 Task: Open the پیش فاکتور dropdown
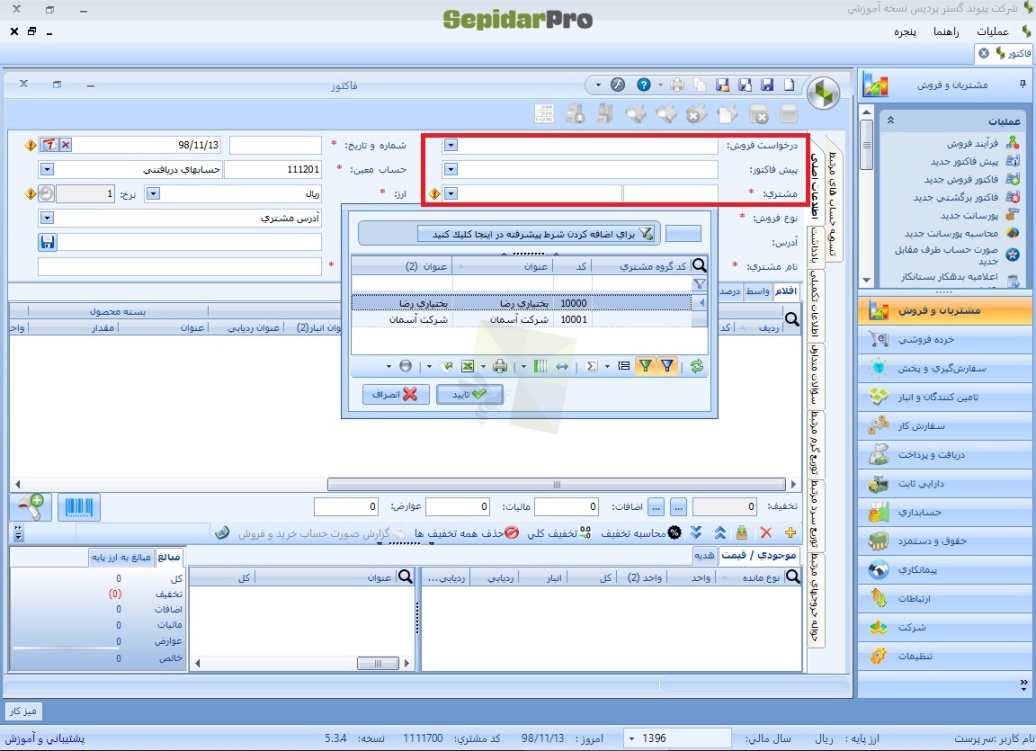(451, 170)
